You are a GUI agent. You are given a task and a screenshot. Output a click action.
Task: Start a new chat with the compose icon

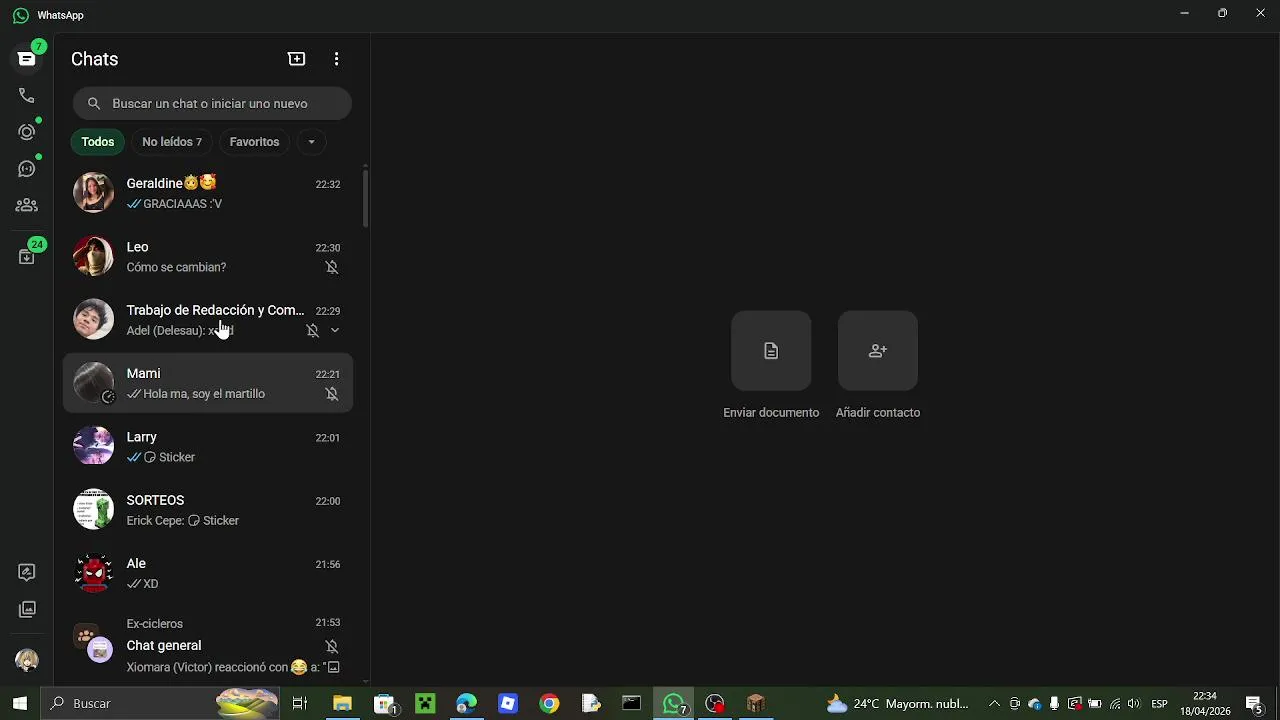[296, 59]
